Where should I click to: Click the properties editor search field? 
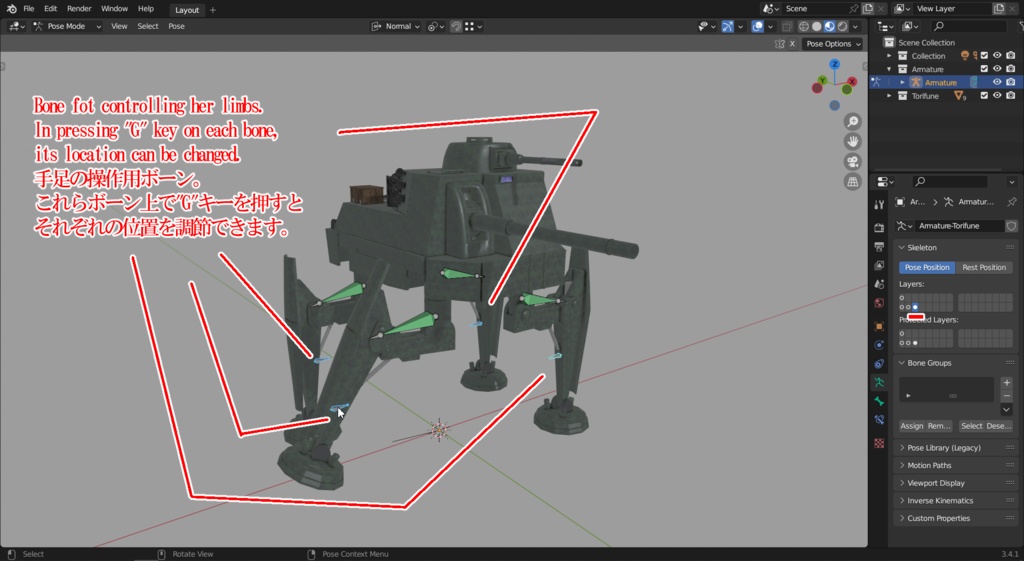(x=950, y=182)
